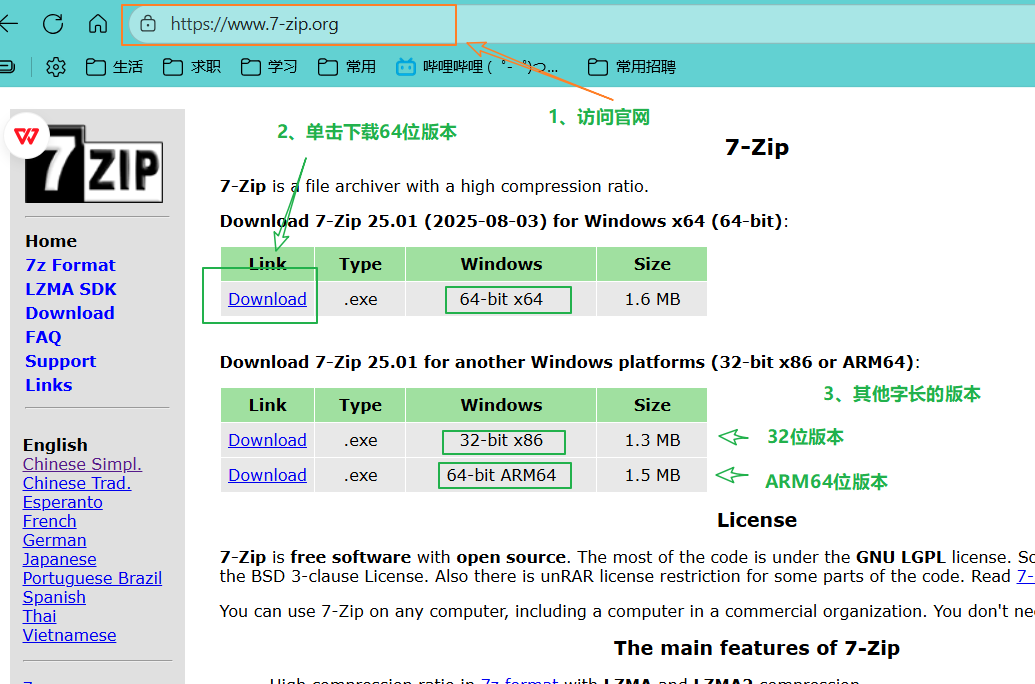Screen dimensions: 1035x684
Task: Click the 1.3 MB size cell
Action: pyautogui.click(x=652, y=440)
